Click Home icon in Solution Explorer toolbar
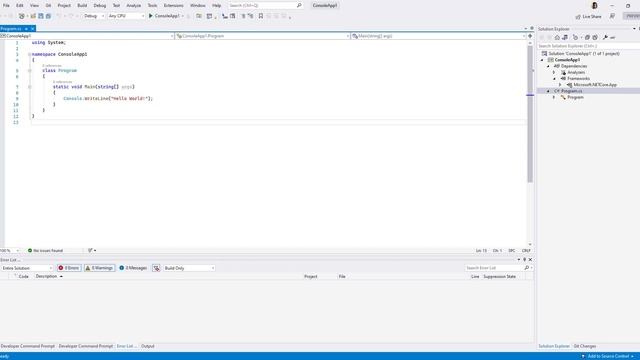 pos(557,38)
